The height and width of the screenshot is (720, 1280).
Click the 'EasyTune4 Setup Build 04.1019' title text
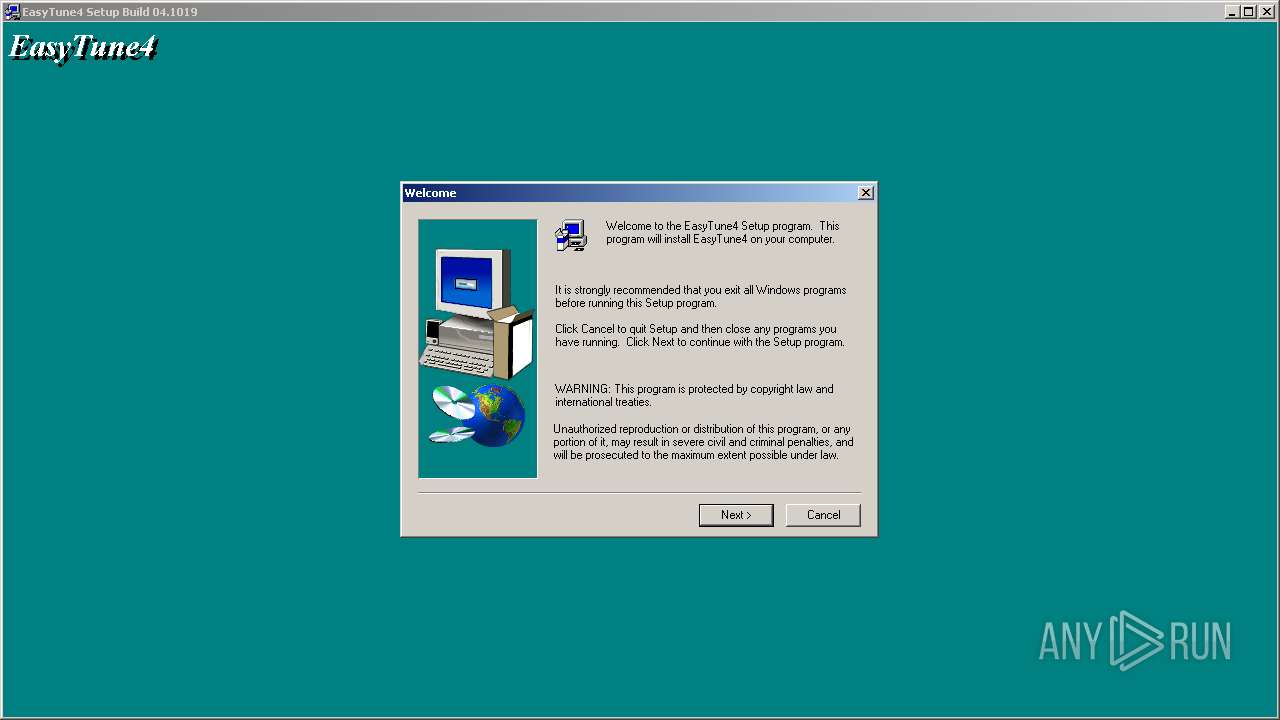[x=110, y=12]
